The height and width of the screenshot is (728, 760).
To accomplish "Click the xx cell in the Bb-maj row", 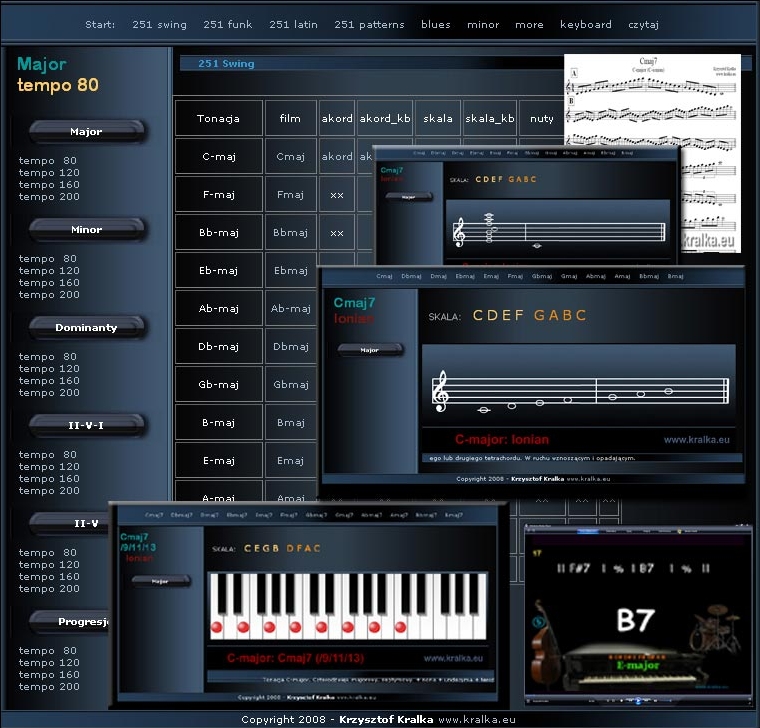I will [x=337, y=232].
